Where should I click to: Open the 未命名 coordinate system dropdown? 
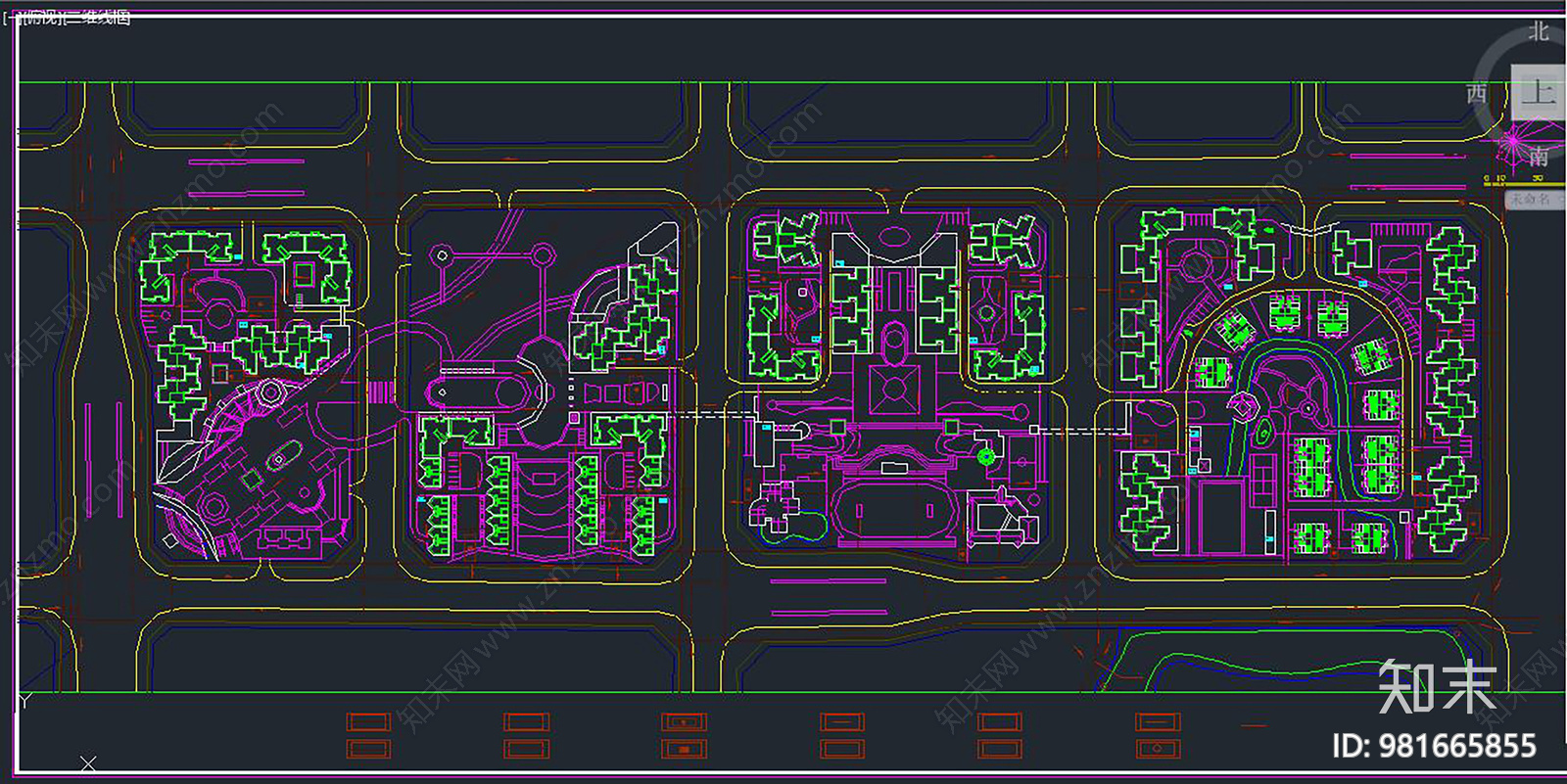pyautogui.click(x=1535, y=199)
